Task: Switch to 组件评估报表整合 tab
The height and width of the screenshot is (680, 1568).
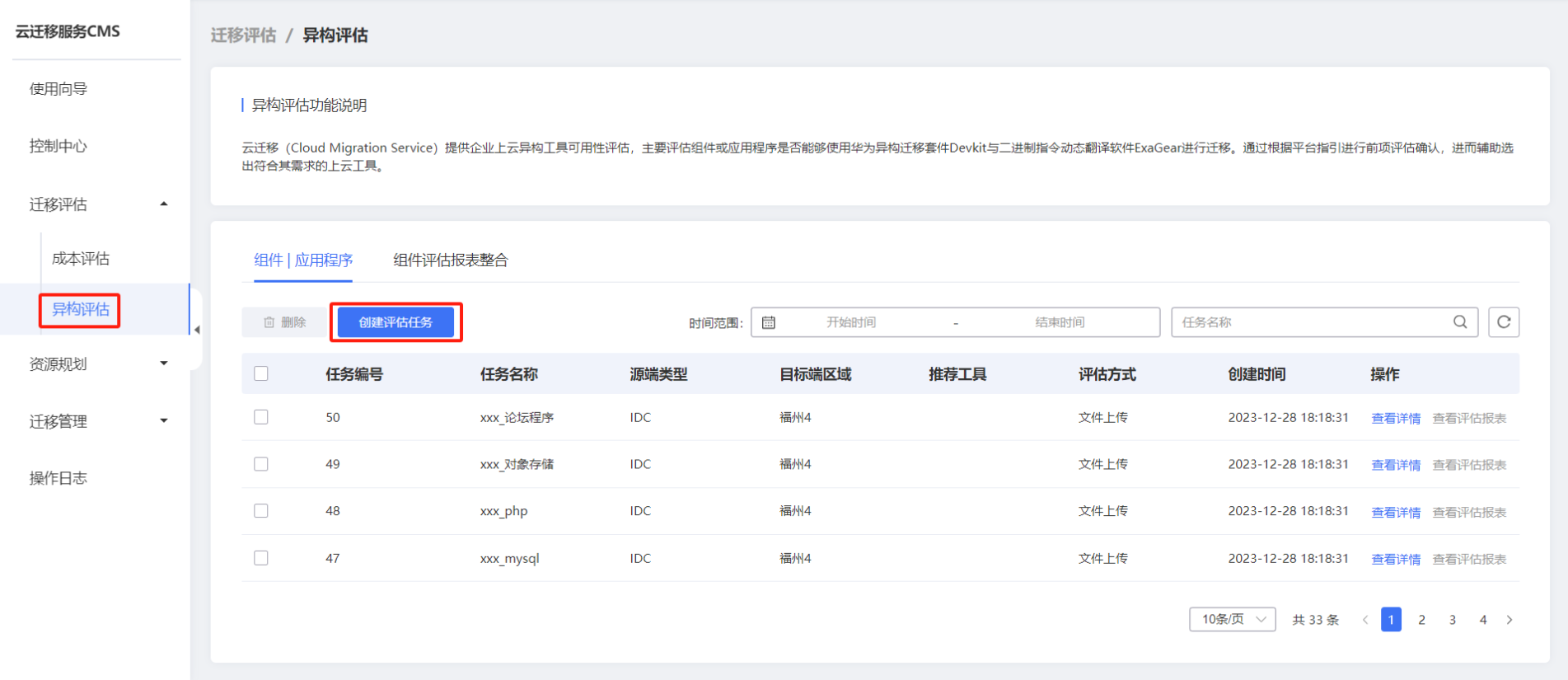Action: click(451, 260)
